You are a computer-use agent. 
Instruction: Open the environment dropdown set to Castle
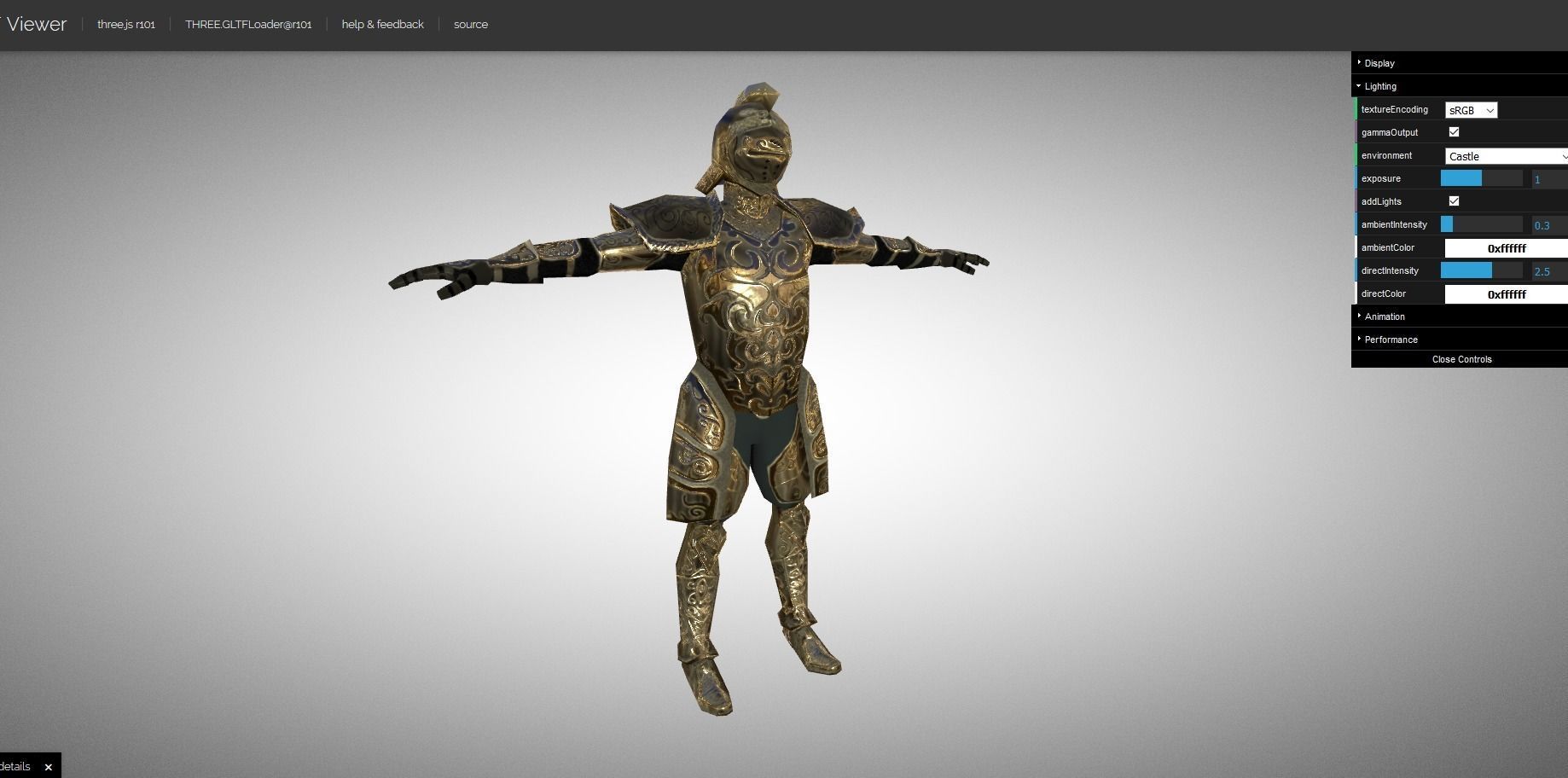1505,156
